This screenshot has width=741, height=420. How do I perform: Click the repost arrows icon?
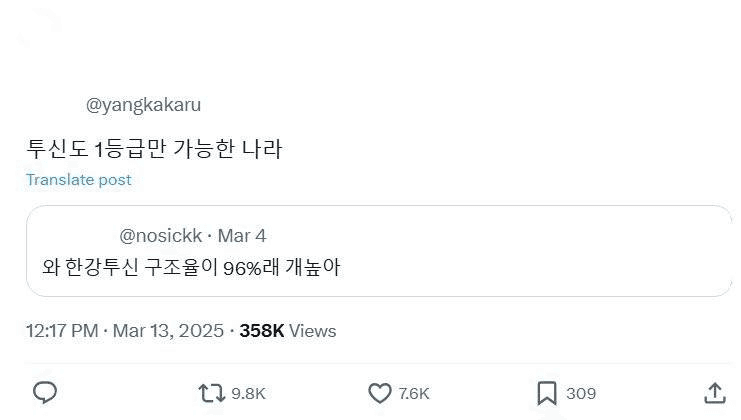click(211, 393)
